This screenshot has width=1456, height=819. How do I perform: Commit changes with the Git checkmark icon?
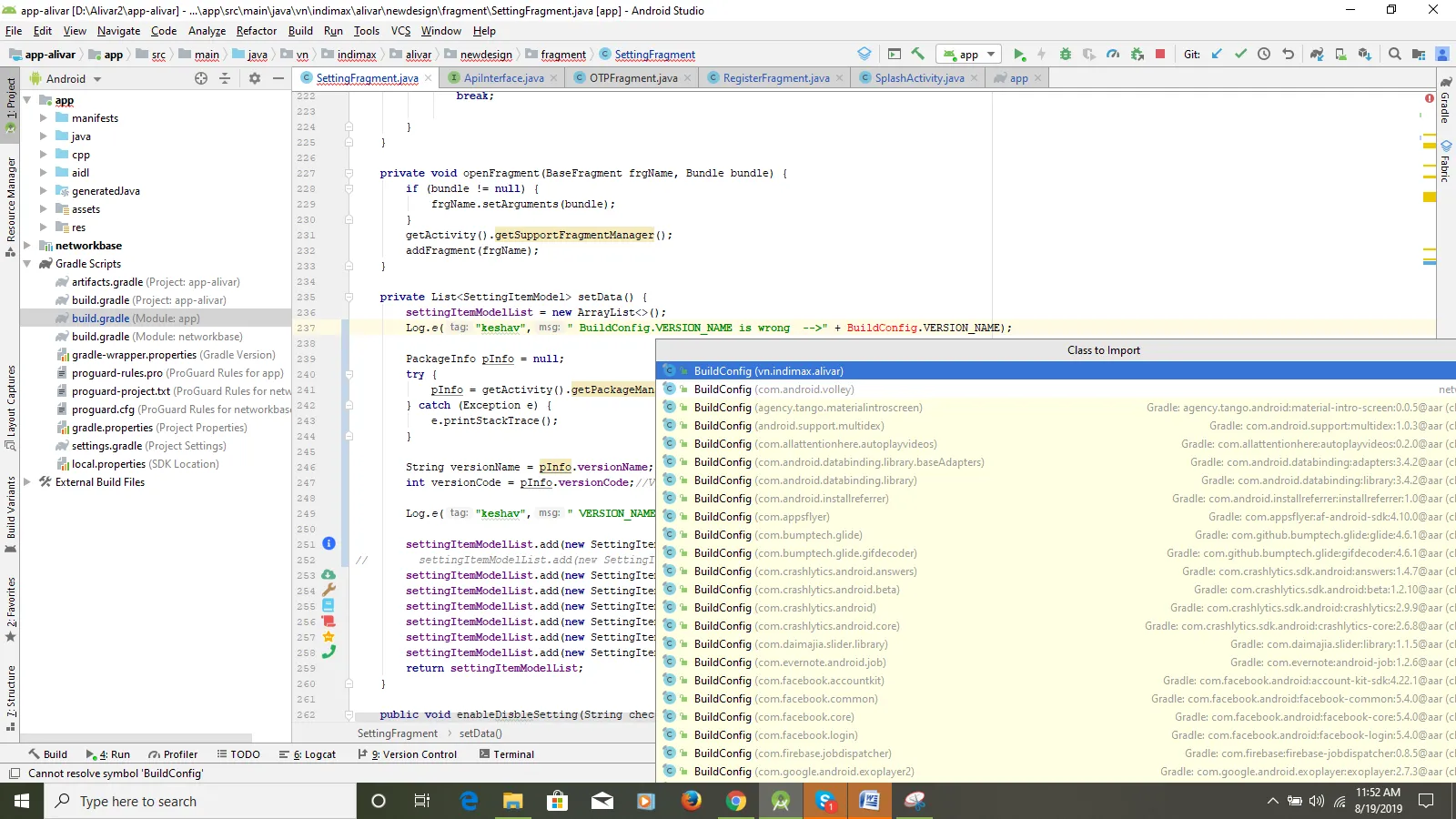[1240, 55]
